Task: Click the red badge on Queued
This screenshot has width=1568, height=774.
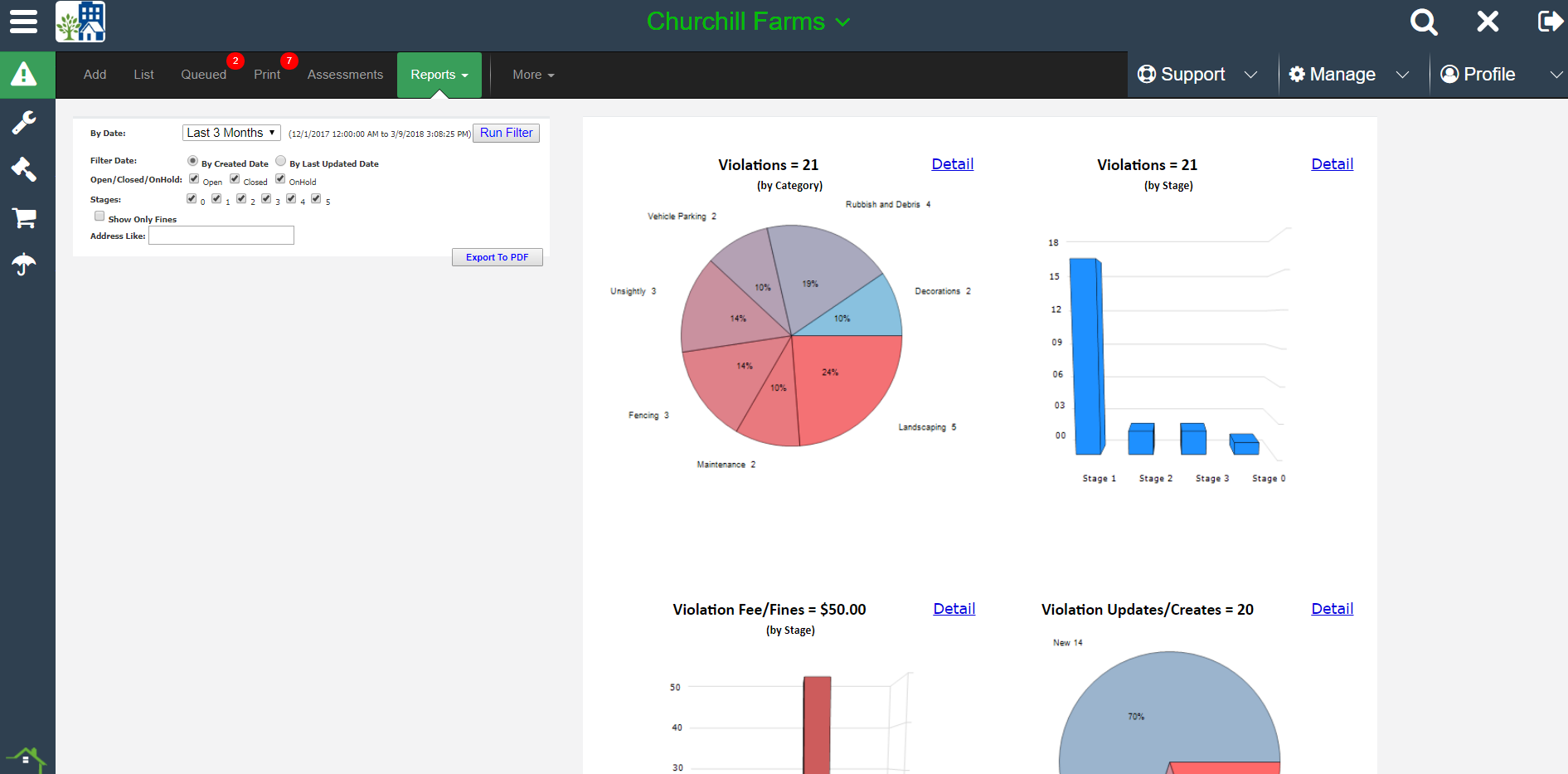Action: pos(235,61)
